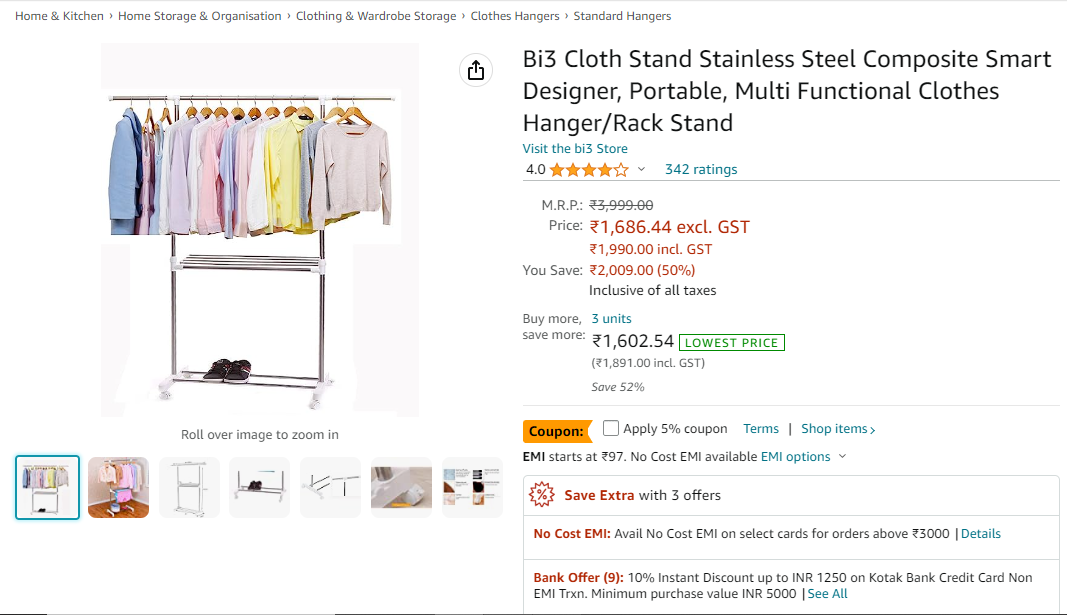Tick the Apply 5% coupon checkbox
Viewport: 1067px width, 615px height.
tap(611, 428)
